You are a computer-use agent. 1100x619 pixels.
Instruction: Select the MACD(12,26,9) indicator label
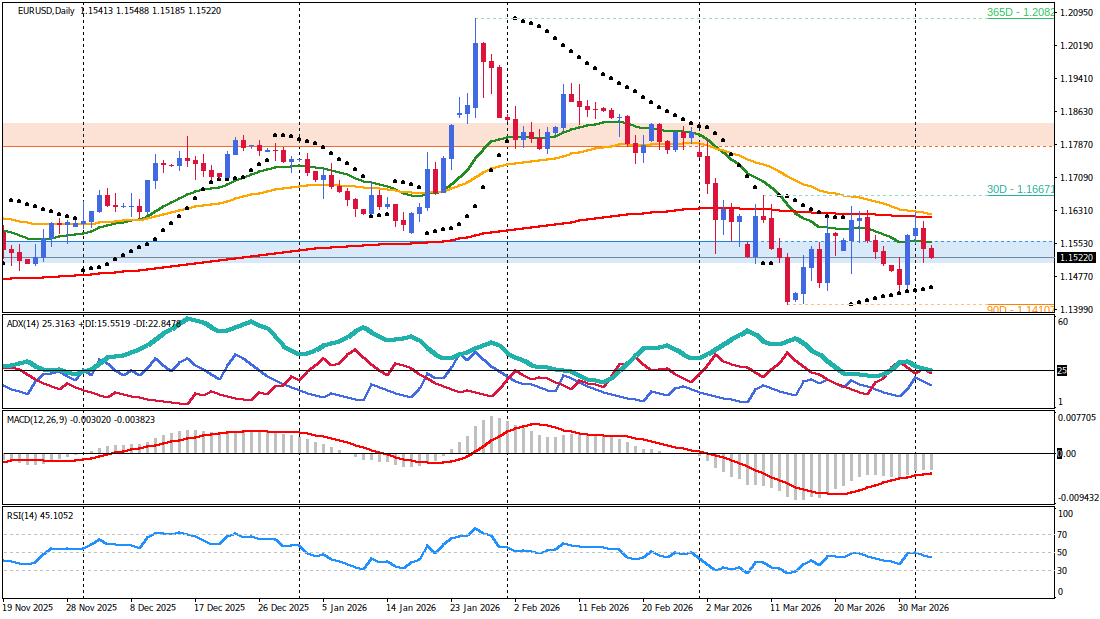click(81, 419)
